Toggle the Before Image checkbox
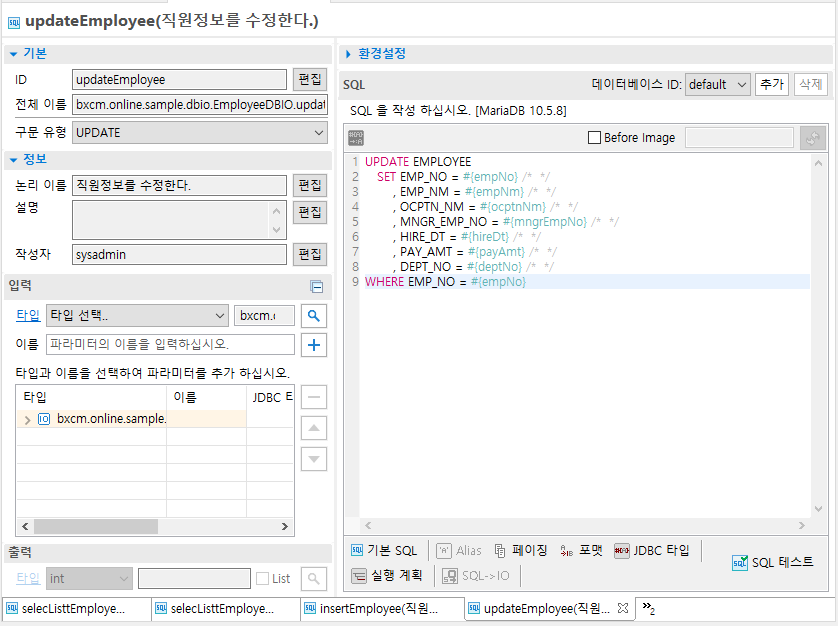 click(x=594, y=138)
